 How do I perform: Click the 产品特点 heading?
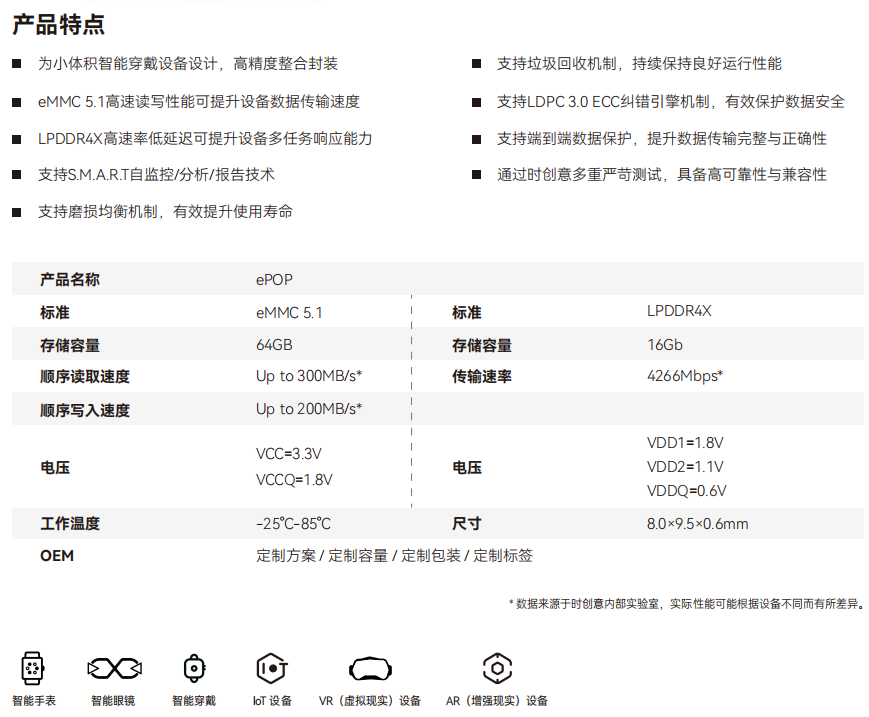pyautogui.click(x=58, y=25)
